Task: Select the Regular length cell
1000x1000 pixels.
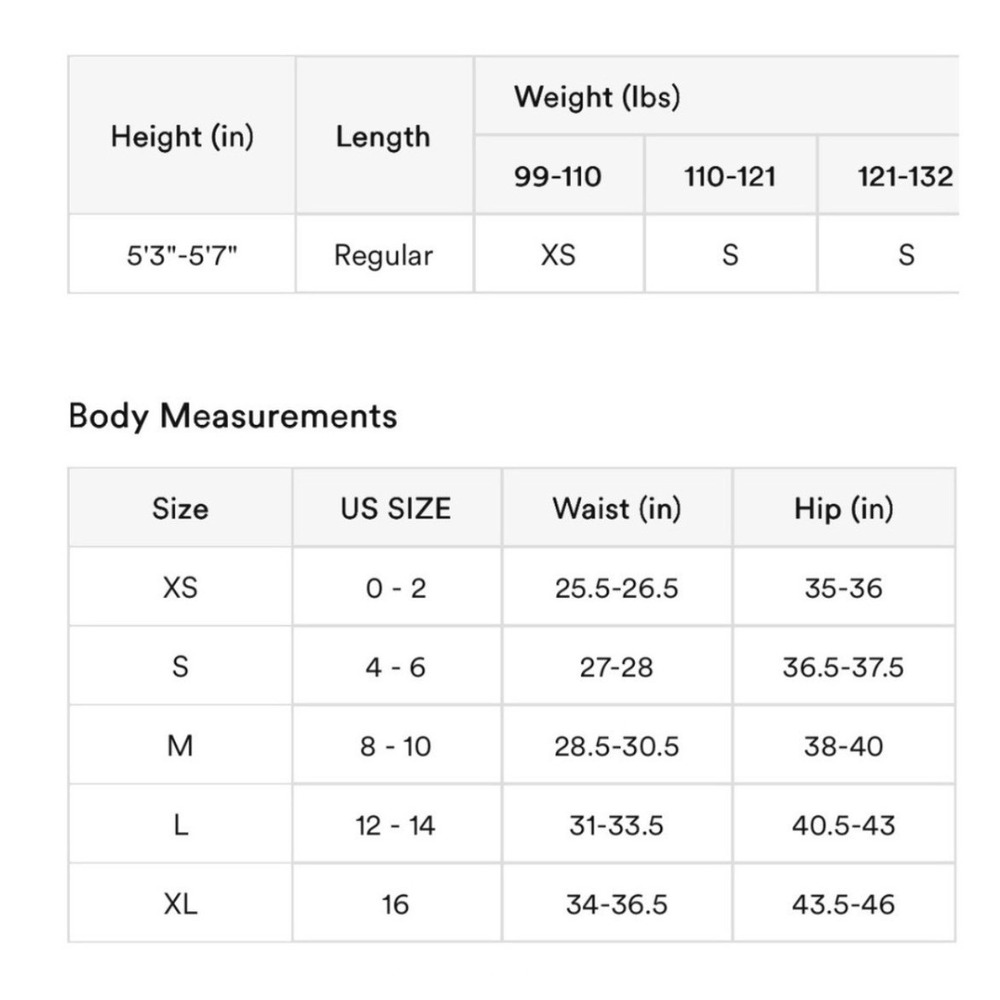Action: tap(384, 254)
